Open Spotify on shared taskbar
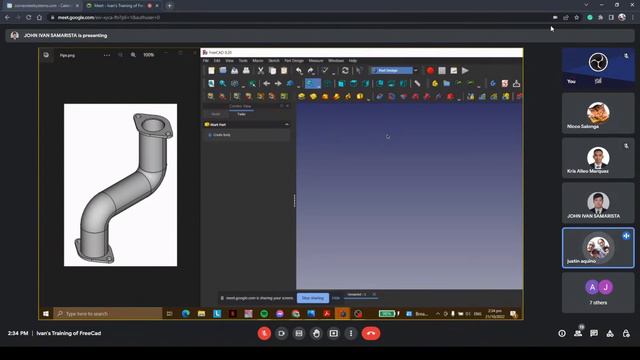The height and width of the screenshot is (360, 640). pyautogui.click(x=264, y=313)
